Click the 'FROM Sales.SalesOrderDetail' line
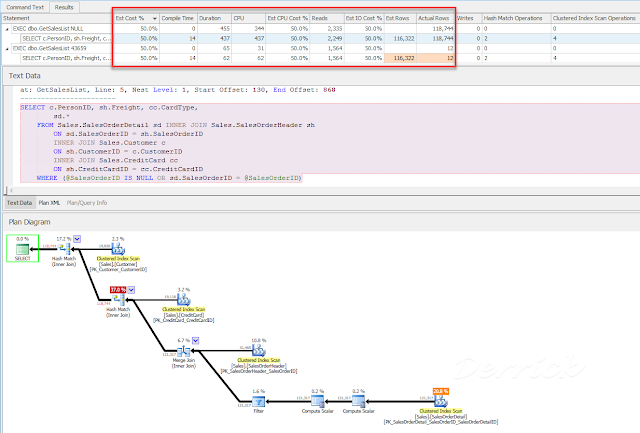 click(176, 125)
